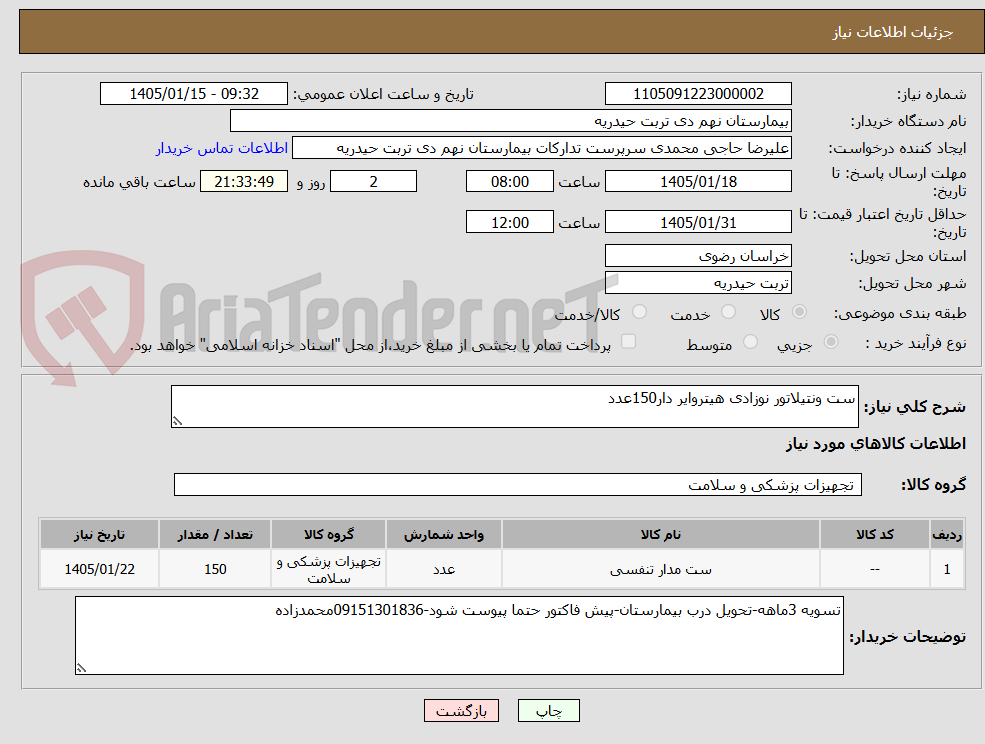985x744 pixels.
Task: Click response deadline date 1405/01/18
Action: tap(698, 182)
